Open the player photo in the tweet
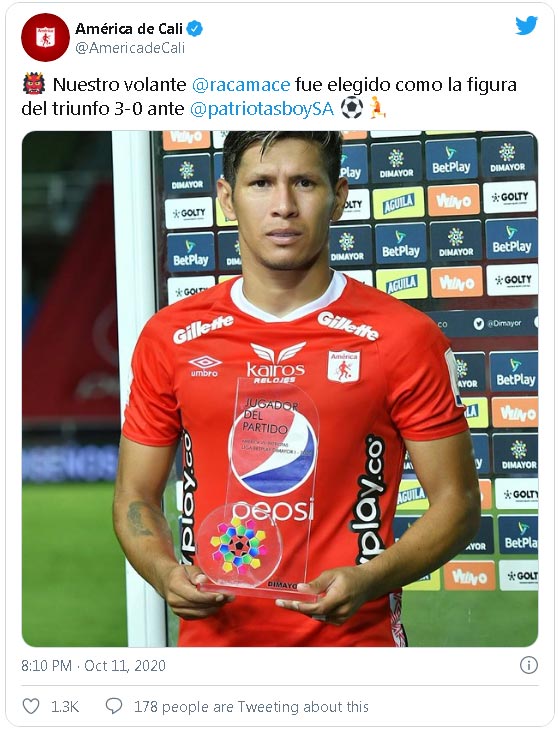The image size is (558, 729). tap(280, 389)
